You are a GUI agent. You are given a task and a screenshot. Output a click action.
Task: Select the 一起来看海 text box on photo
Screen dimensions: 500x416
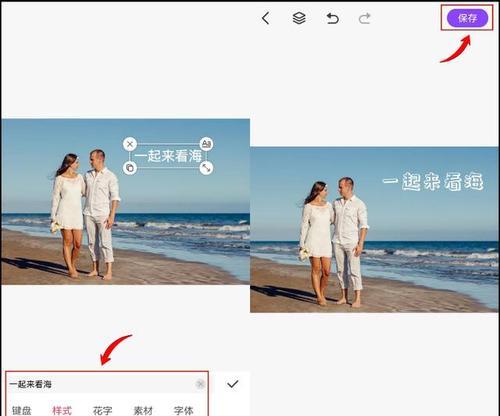168,156
